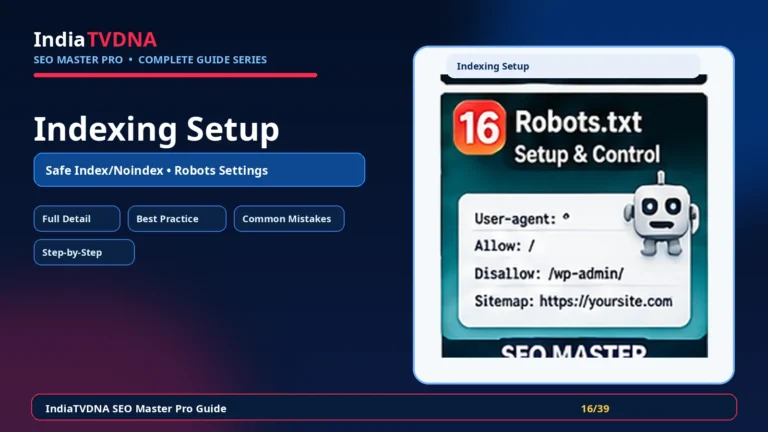
Task: Click the '16/39' page counter
Action: [x=595, y=408]
